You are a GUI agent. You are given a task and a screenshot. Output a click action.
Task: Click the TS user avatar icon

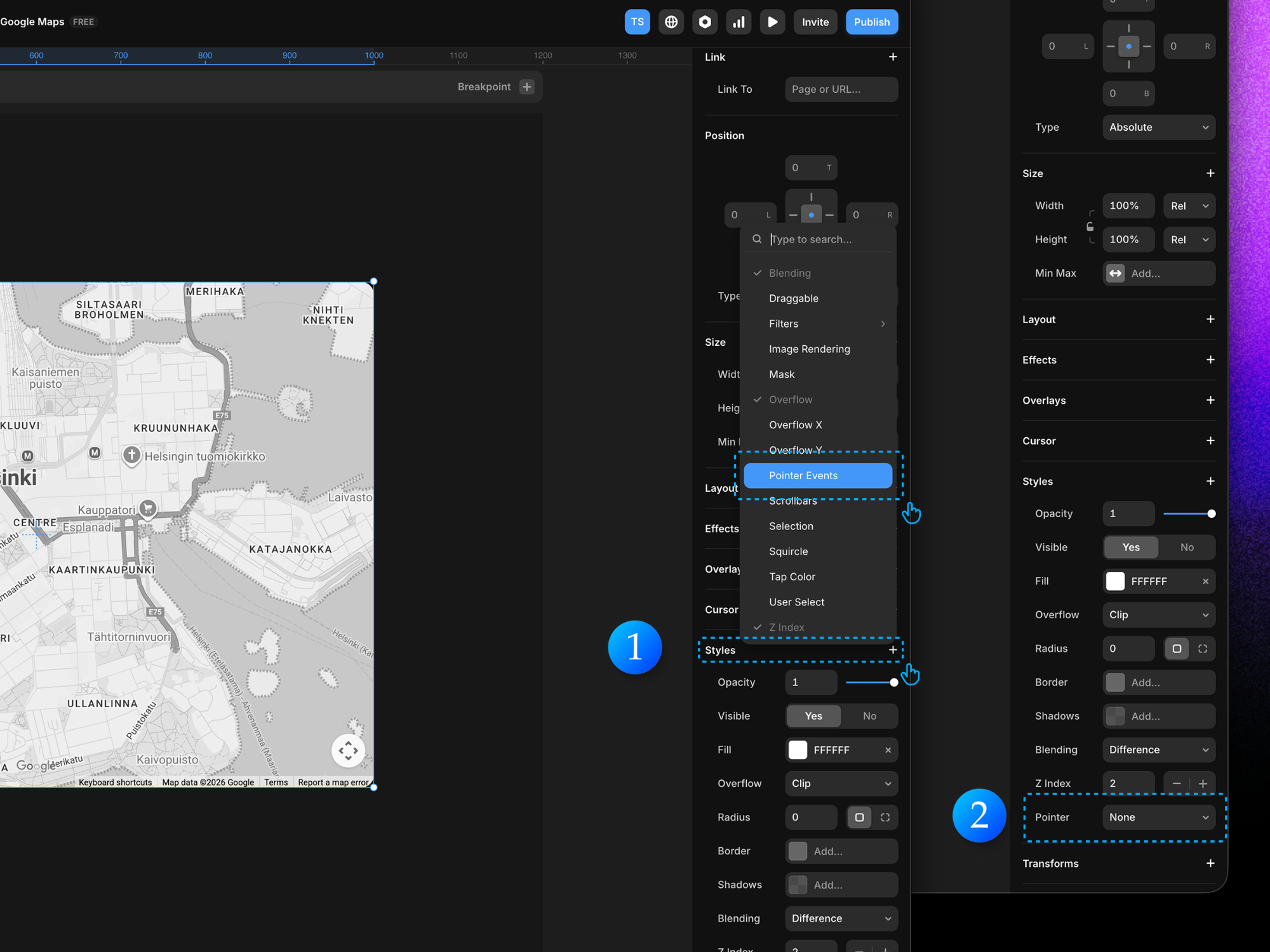point(637,22)
